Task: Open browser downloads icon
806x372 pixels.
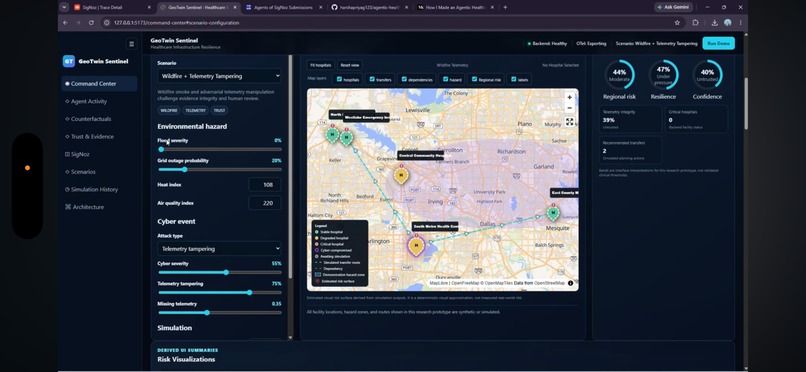Action: 715,23
